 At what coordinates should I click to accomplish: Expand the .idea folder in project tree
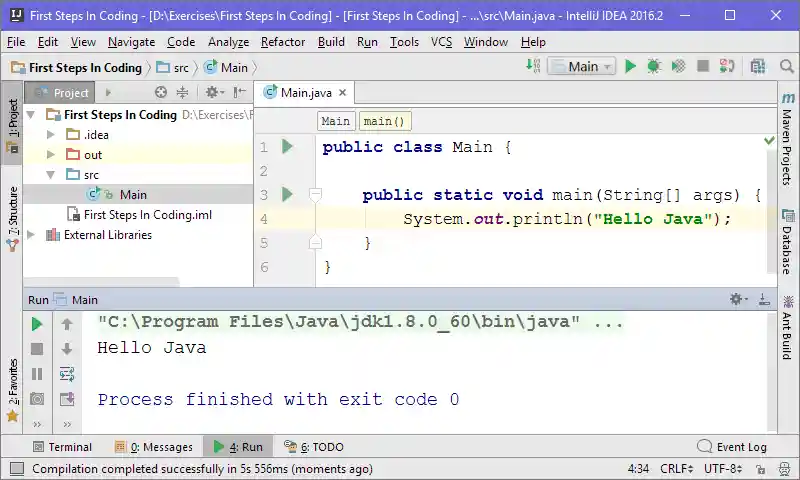[50, 135]
